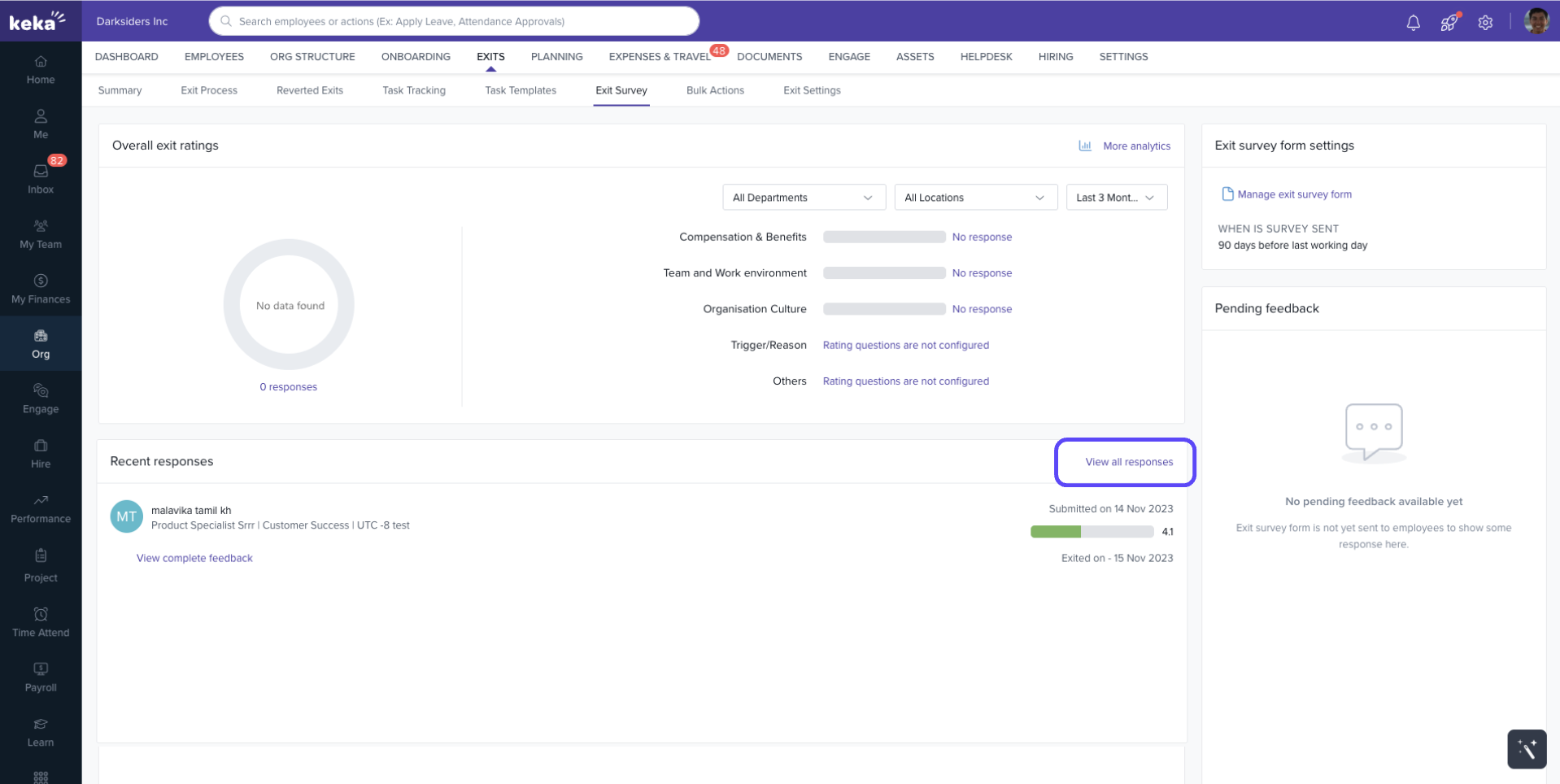Expand the All Departments dropdown
1560x784 pixels.
click(803, 198)
